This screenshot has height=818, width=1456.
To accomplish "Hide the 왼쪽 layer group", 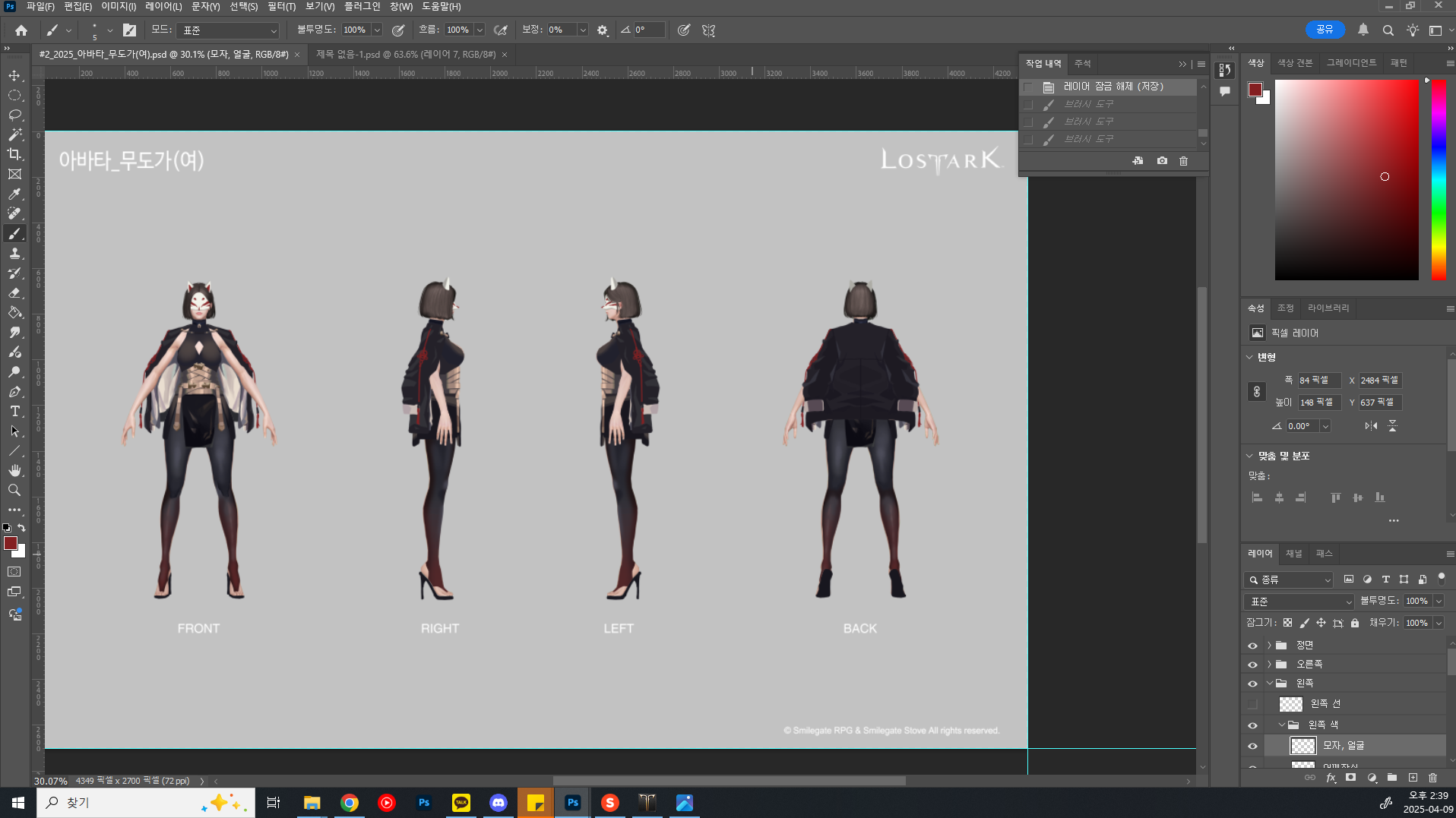I will tap(1252, 684).
